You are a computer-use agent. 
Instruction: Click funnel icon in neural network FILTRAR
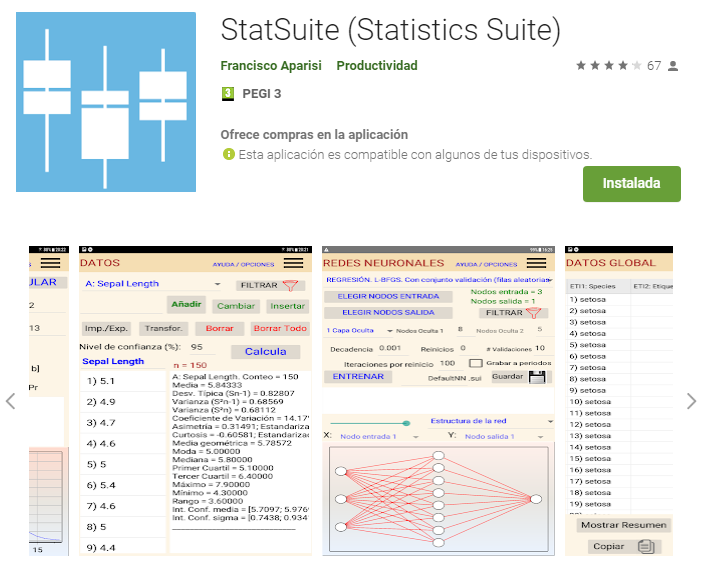pos(533,313)
